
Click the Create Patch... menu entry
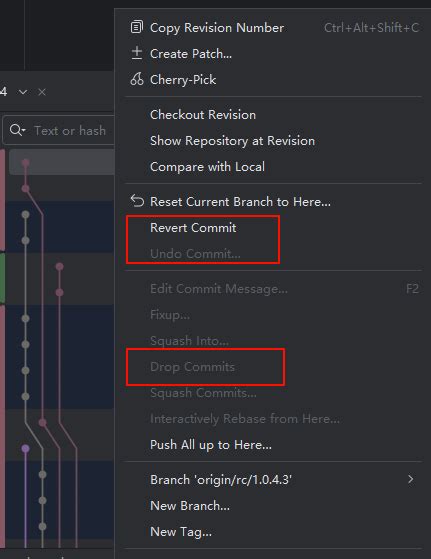[191, 53]
